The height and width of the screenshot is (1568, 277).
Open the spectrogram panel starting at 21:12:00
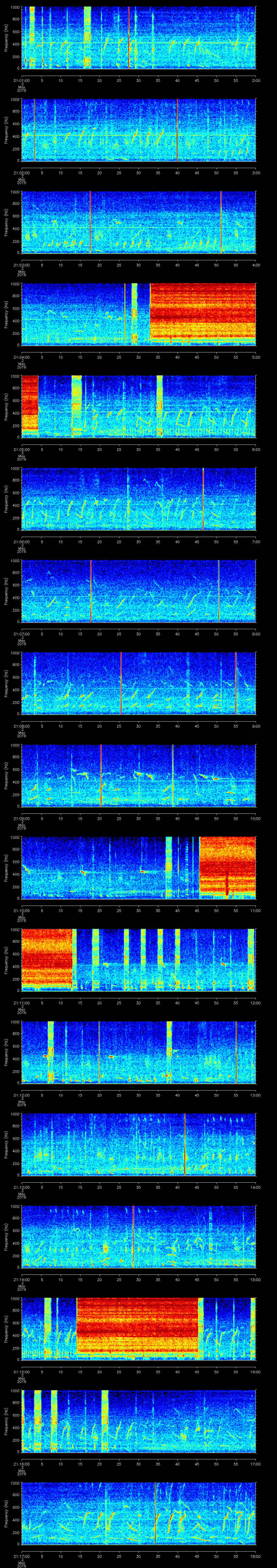[139, 1052]
